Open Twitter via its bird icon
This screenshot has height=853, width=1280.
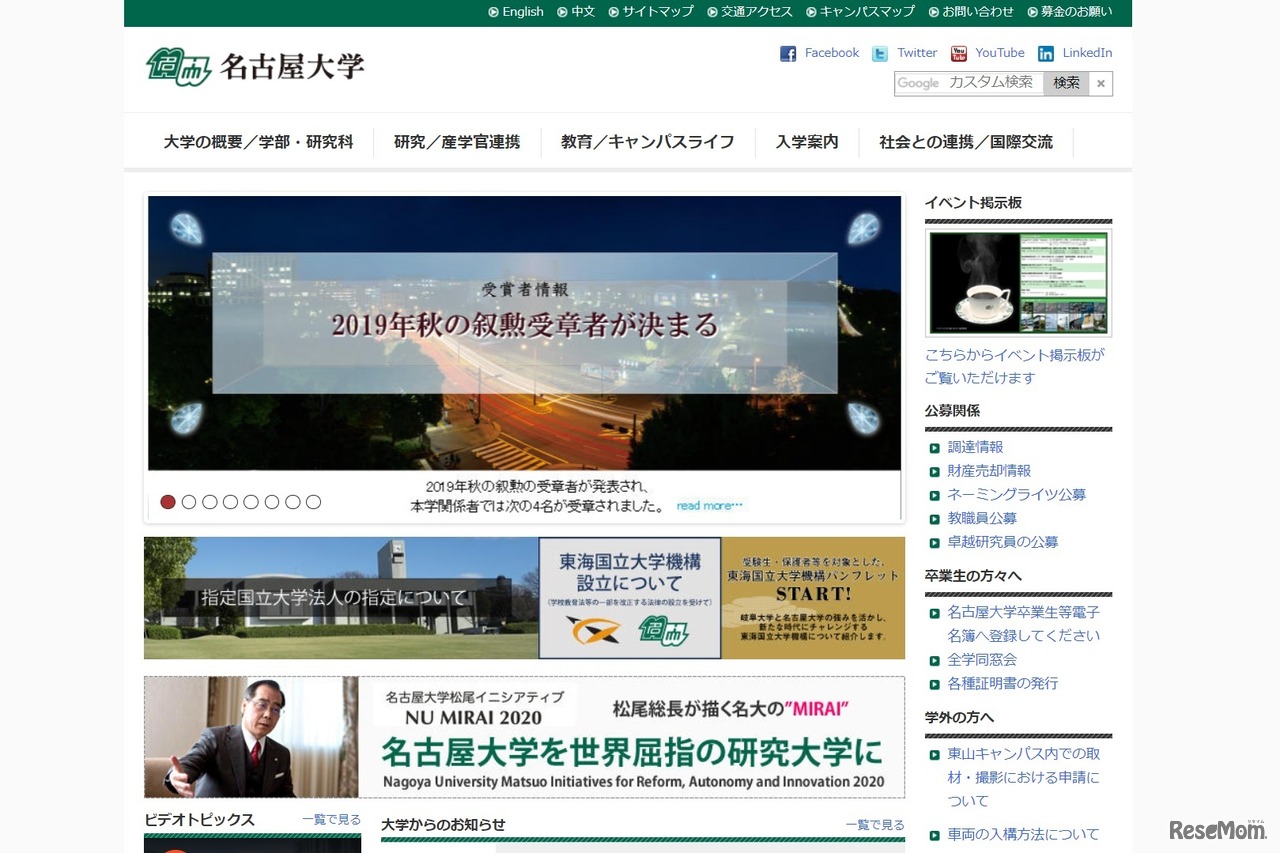(879, 53)
